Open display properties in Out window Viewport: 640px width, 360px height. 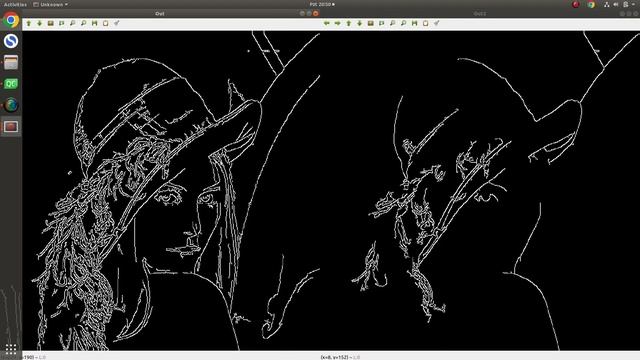[x=117, y=23]
